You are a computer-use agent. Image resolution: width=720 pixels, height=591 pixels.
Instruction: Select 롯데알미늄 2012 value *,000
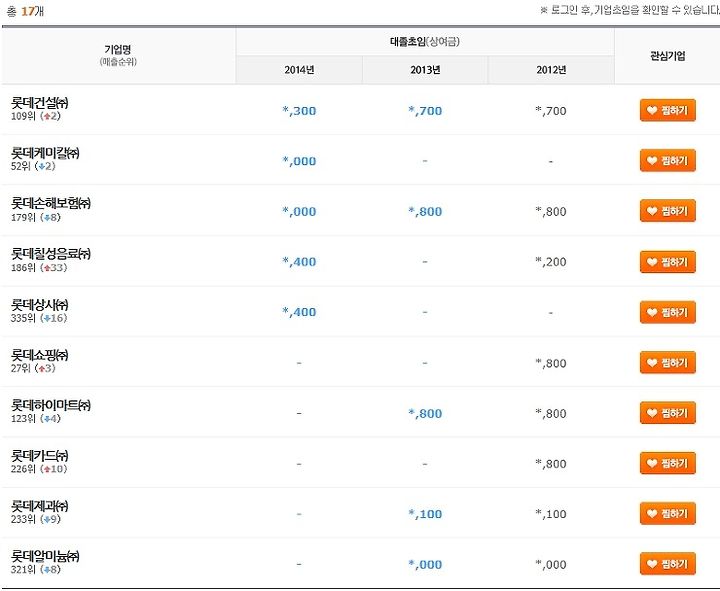tap(551, 564)
